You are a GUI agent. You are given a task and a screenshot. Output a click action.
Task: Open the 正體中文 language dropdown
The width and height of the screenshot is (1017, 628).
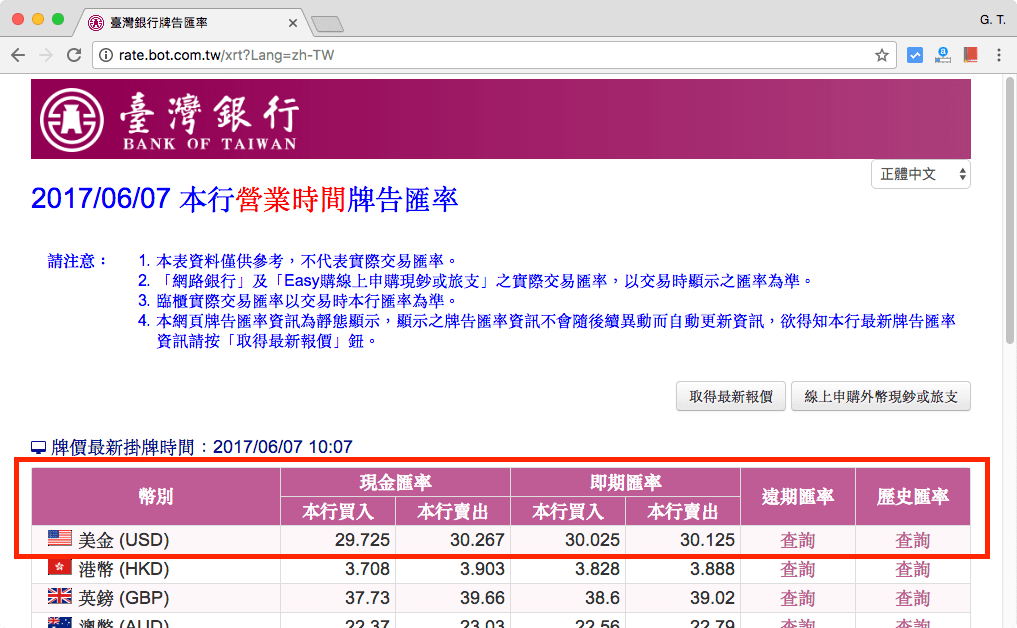click(x=921, y=174)
